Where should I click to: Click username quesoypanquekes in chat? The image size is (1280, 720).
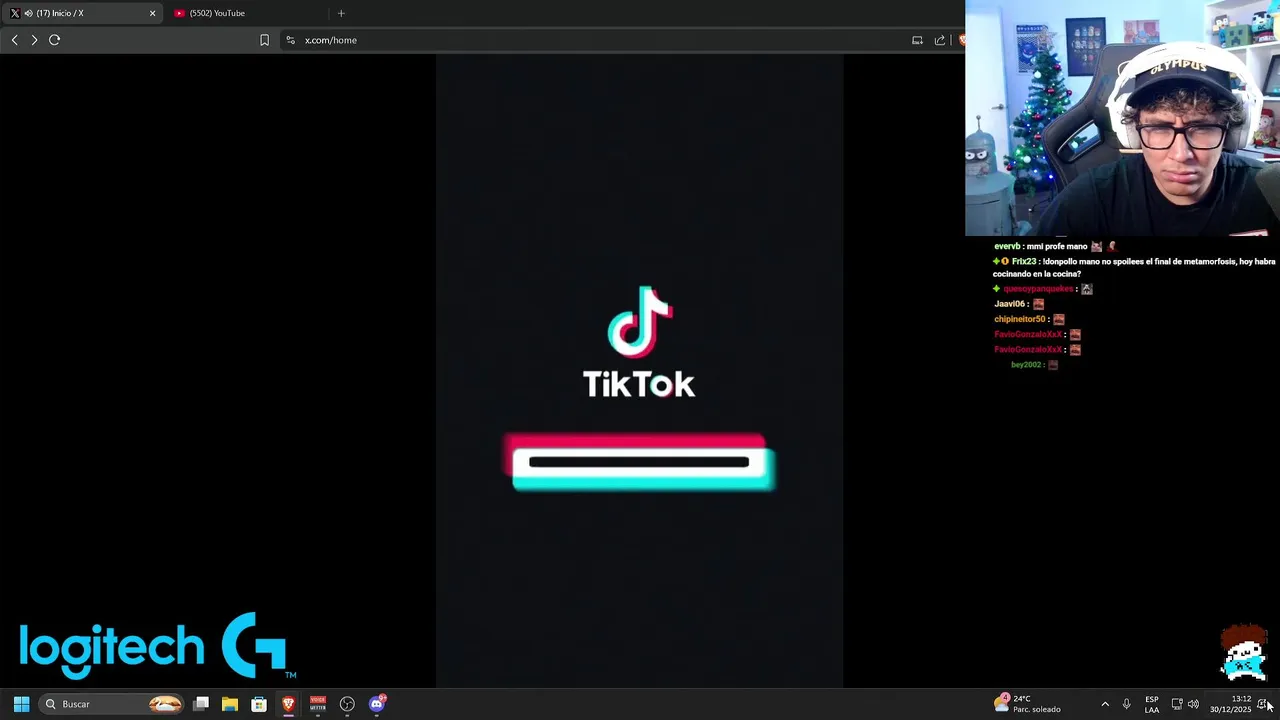point(1038,289)
